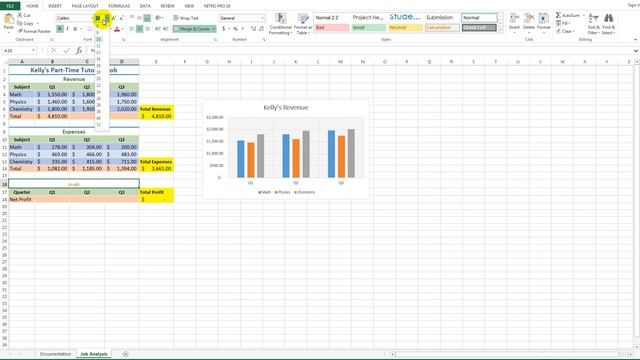Toggle Italic formatting
The image size is (640, 360).
67,29
